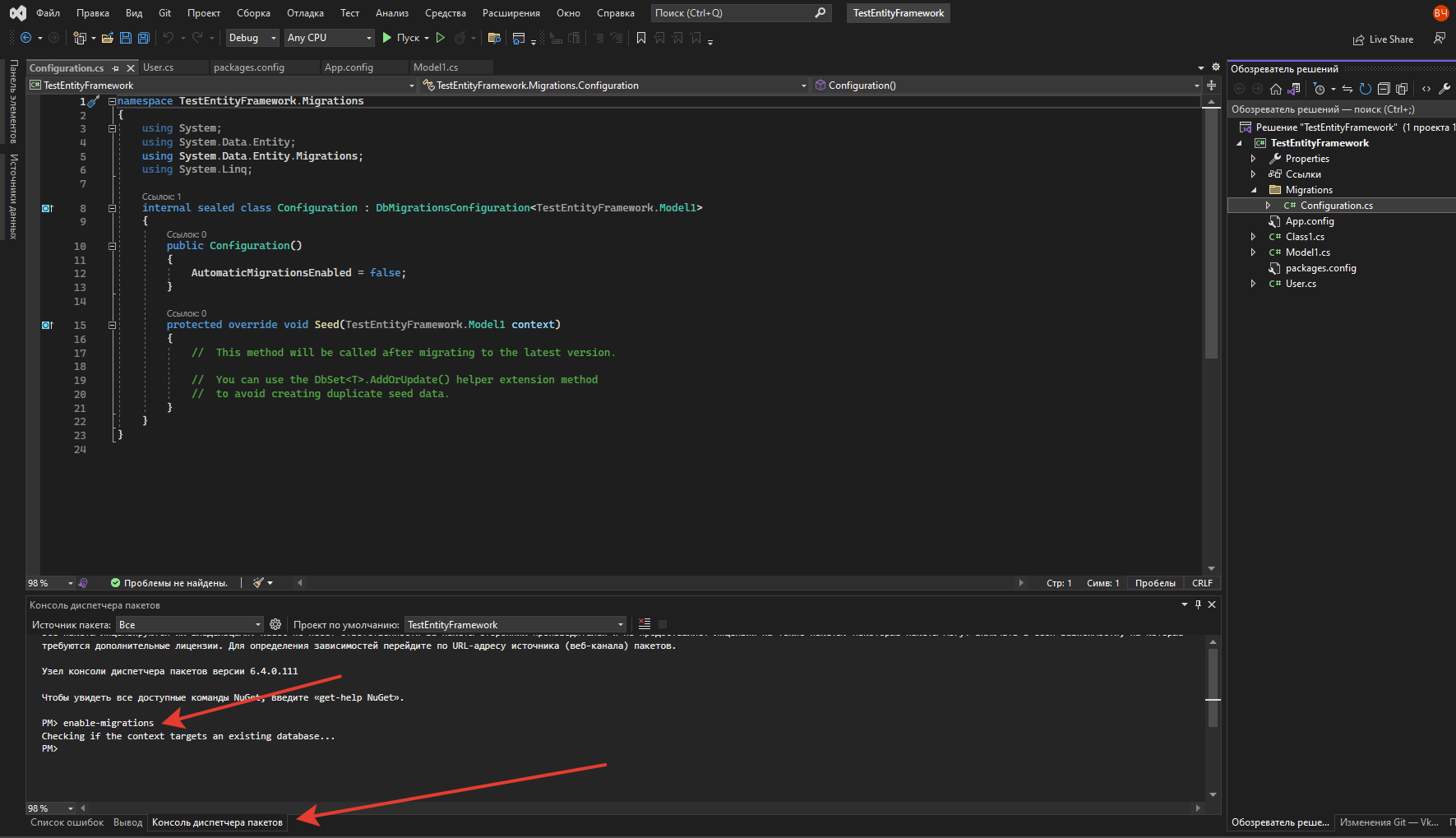Viewport: 1456px width, 838px height.
Task: Click the Refresh icon in Solution Explorer
Action: pos(1365,89)
